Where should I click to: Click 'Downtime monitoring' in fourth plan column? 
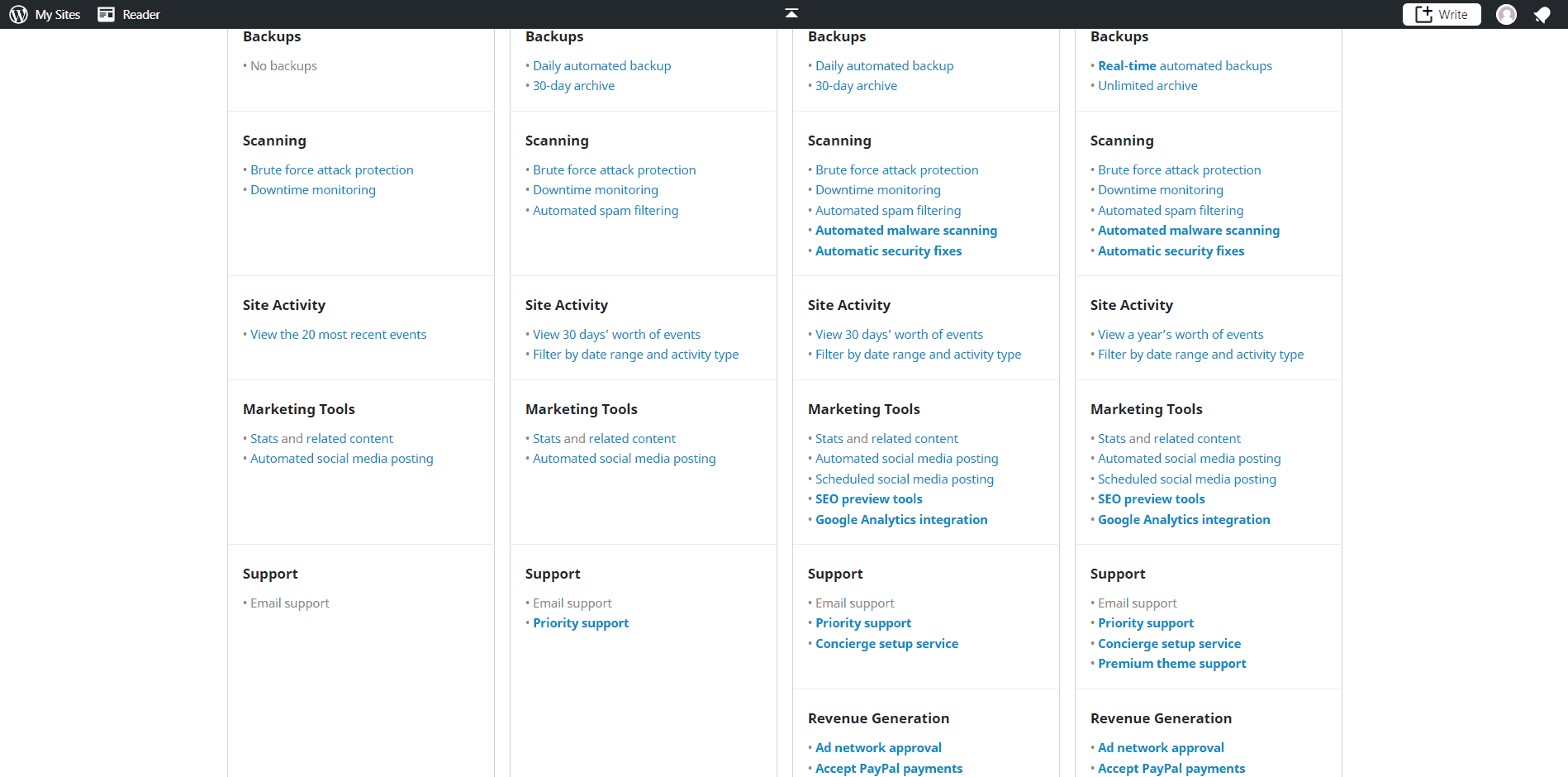(x=1161, y=190)
